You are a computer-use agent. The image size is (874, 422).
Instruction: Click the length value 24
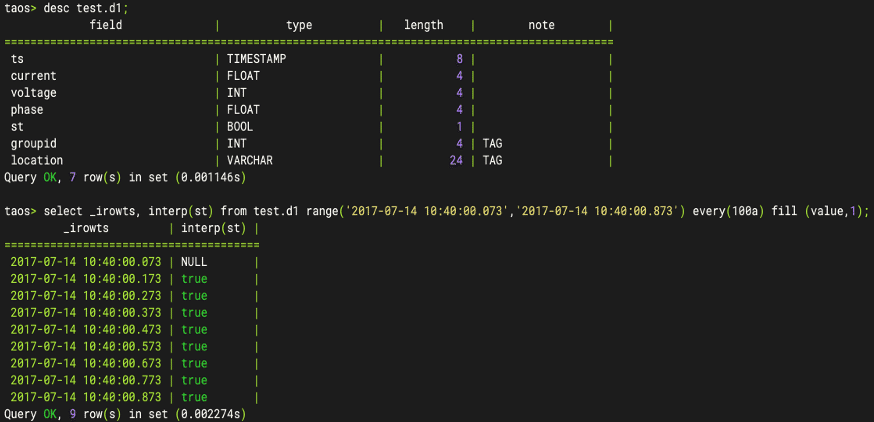pos(456,160)
